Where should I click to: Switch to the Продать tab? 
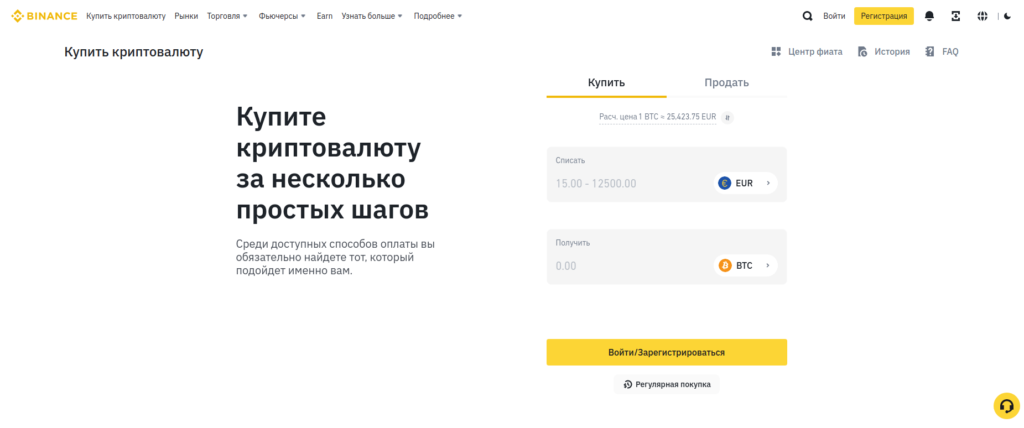pos(726,83)
